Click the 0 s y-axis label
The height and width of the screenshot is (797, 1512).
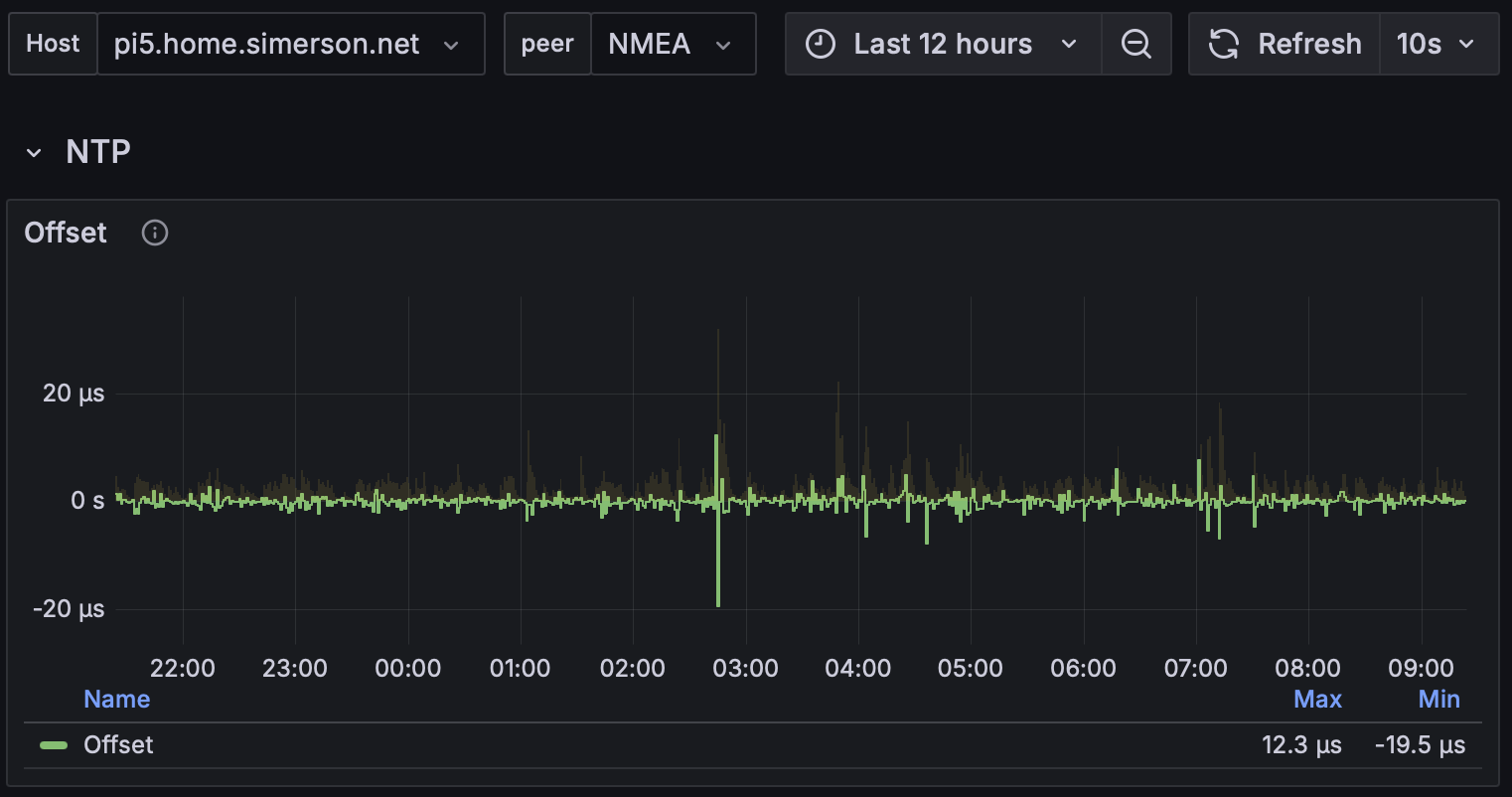[x=87, y=501]
